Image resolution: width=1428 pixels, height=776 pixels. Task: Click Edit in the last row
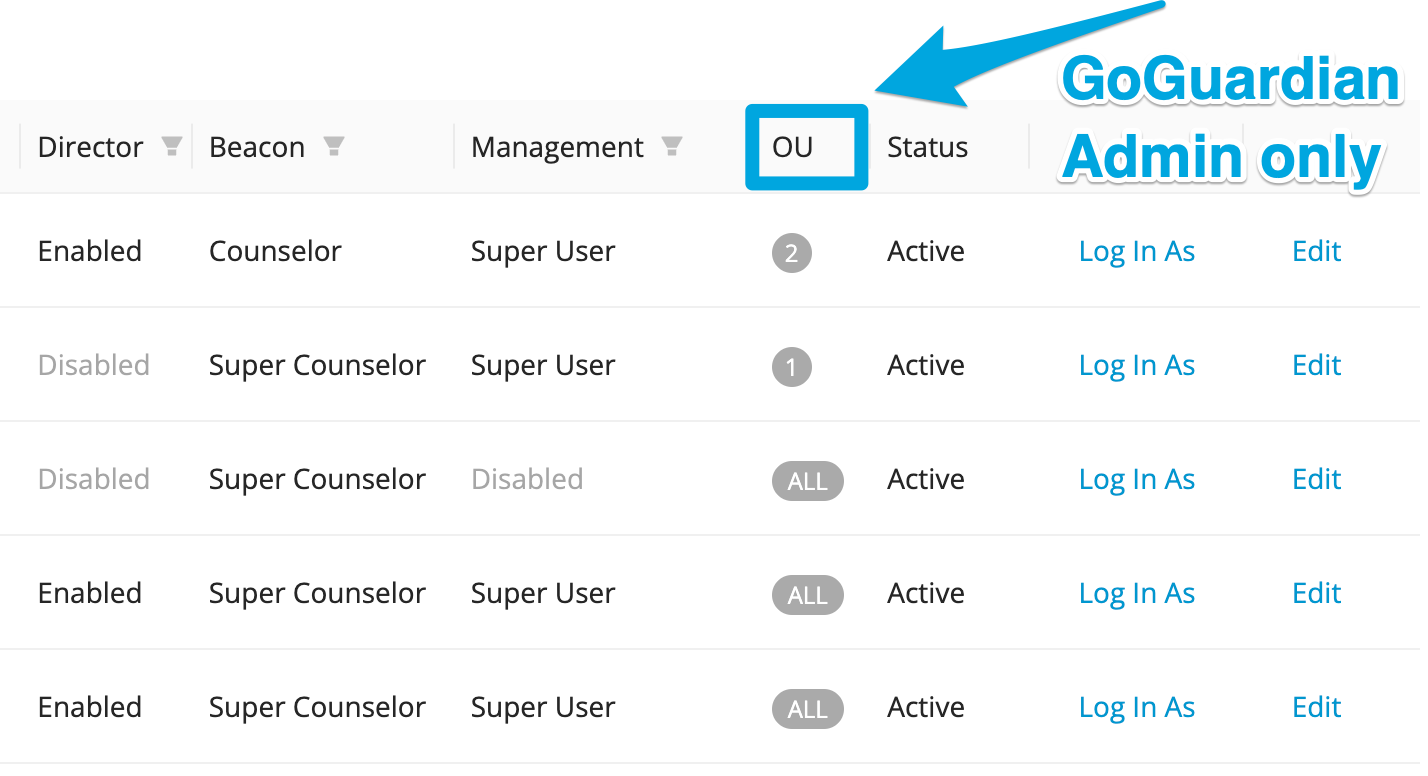coord(1315,709)
